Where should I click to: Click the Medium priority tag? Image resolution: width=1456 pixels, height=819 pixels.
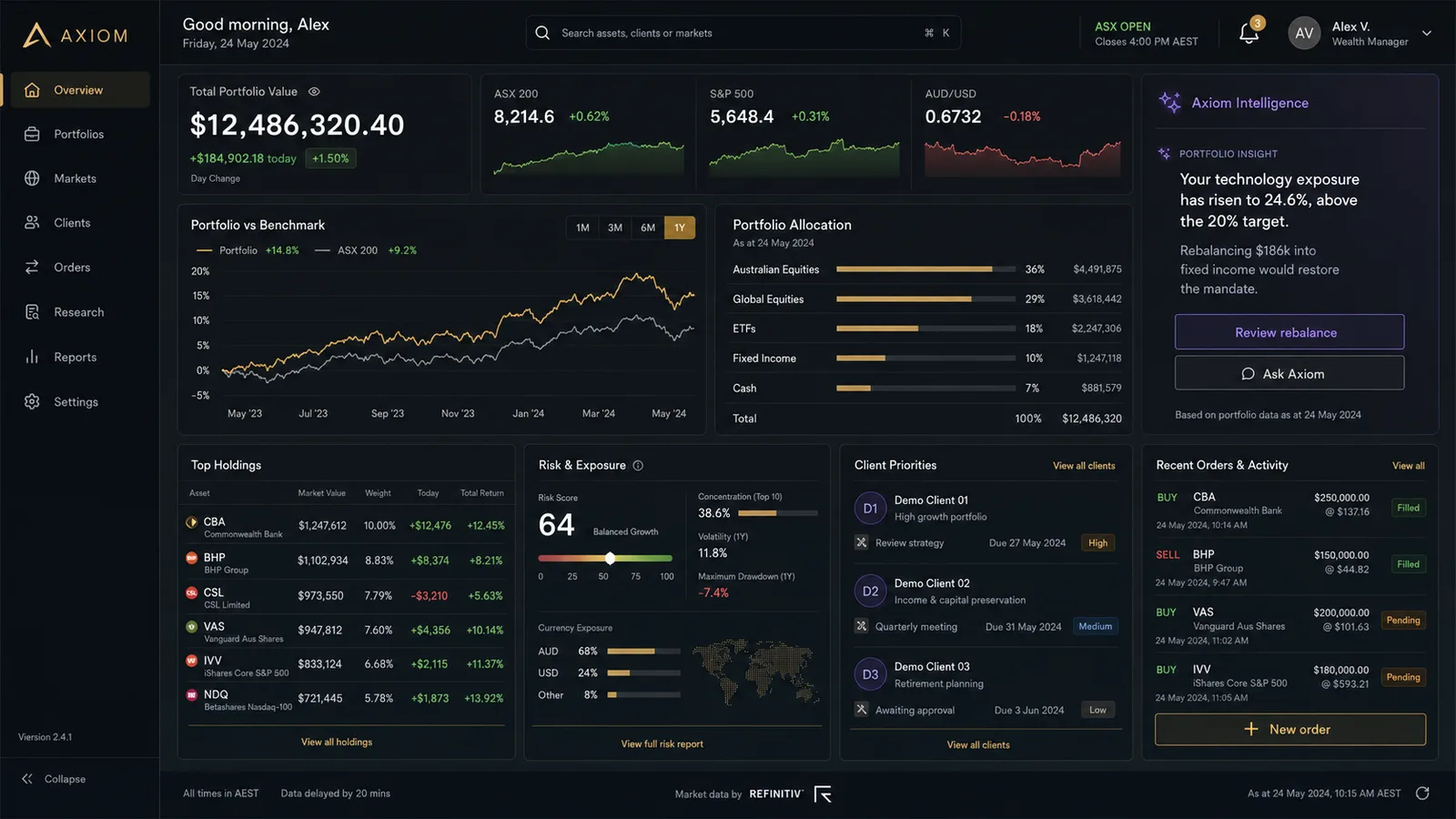click(x=1096, y=626)
